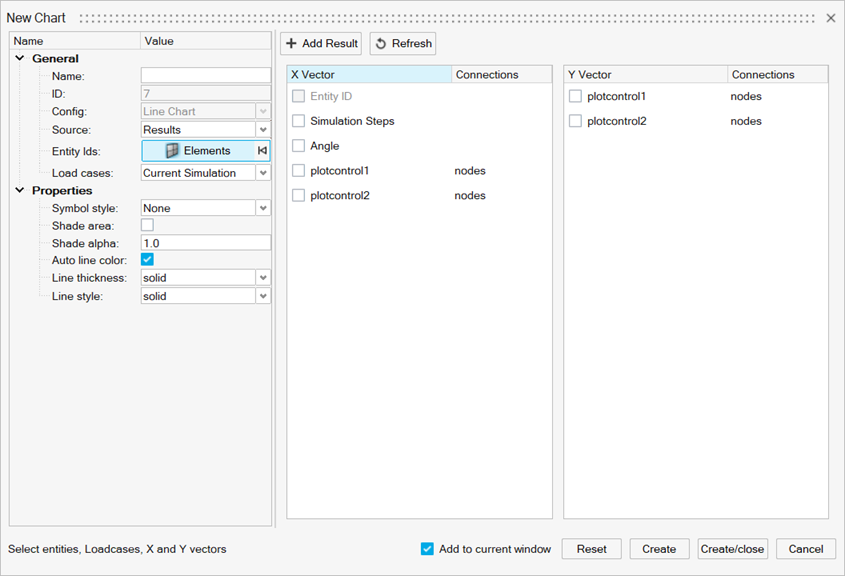Uncheck Add to current window

427,549
